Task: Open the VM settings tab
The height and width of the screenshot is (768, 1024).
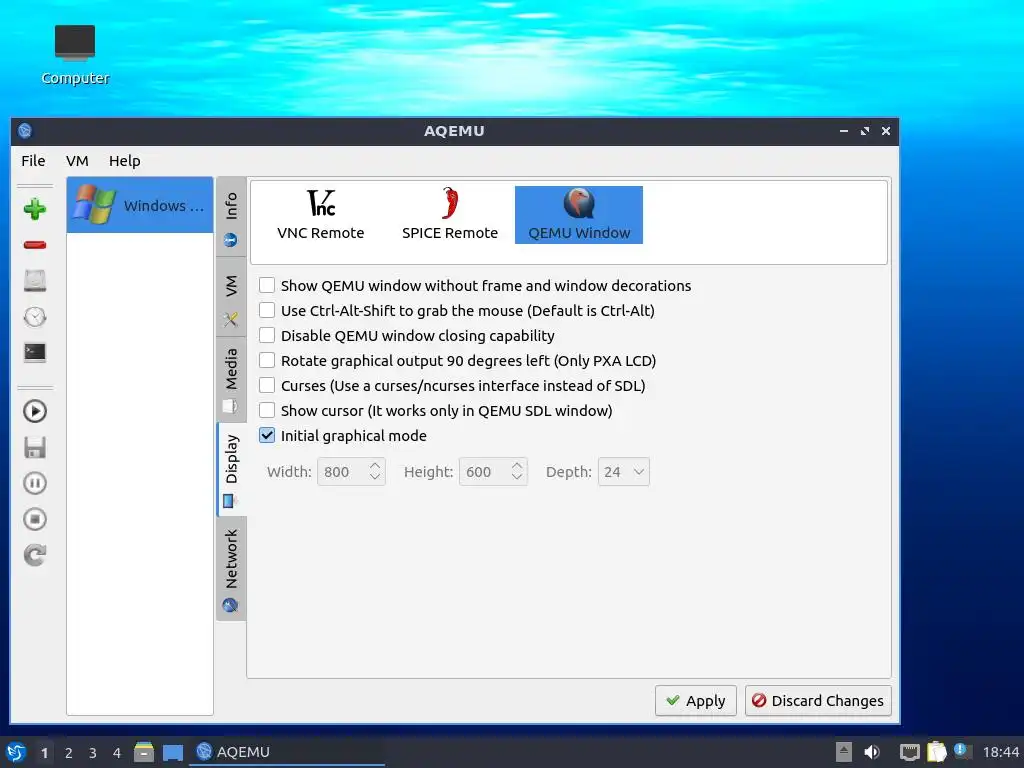Action: (x=231, y=297)
